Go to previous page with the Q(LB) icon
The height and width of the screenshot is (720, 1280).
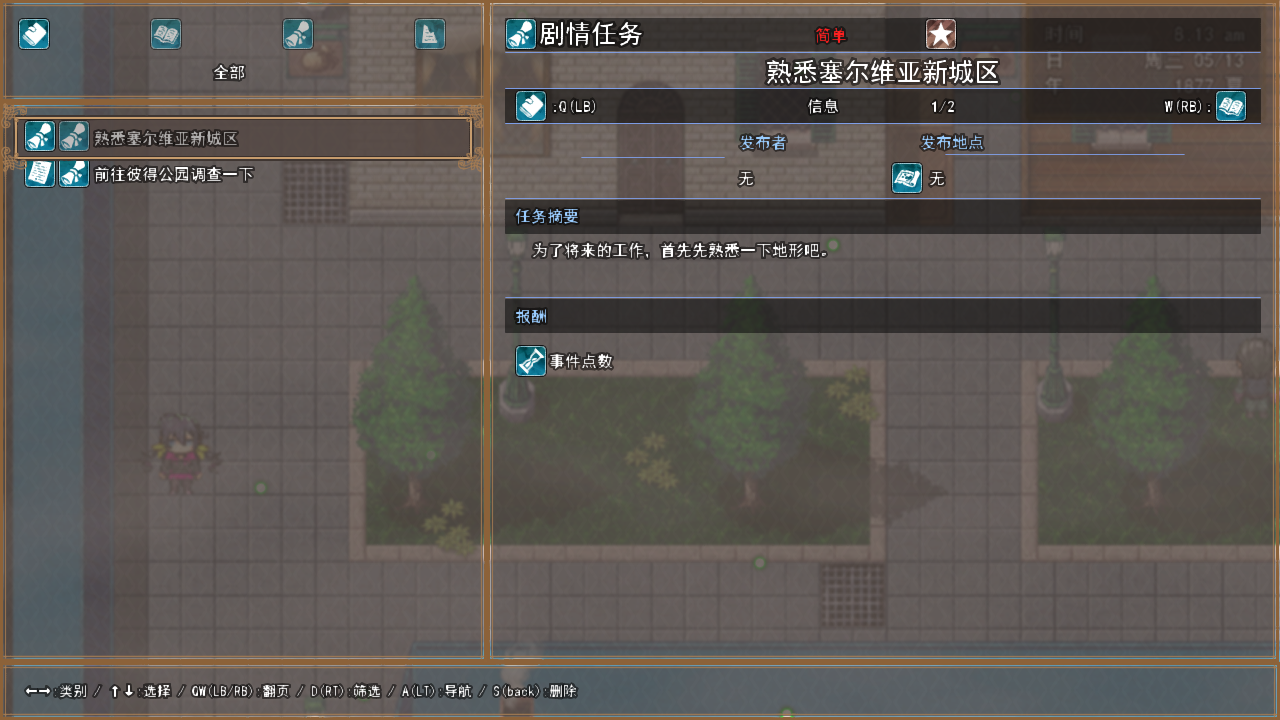tap(531, 106)
